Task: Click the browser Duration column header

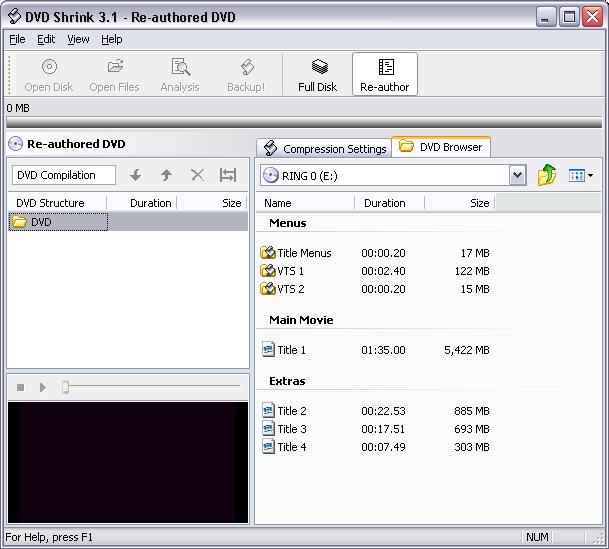Action: 390,203
